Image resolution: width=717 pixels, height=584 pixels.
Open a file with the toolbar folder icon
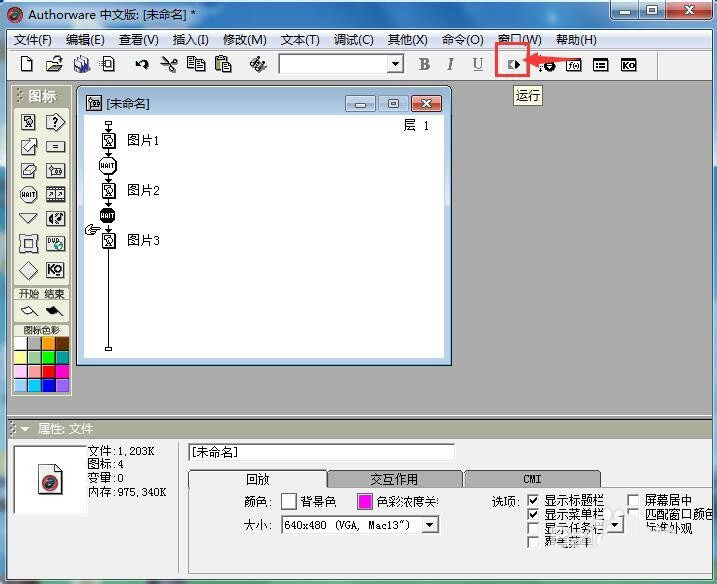[x=54, y=64]
